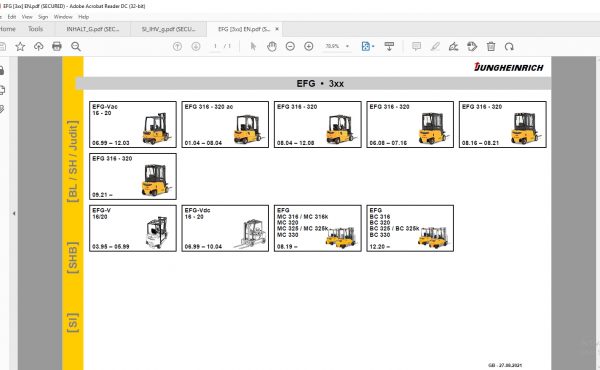Image resolution: width=600 pixels, height=370 pixels.
Task: Open the Sign menu
Action: pos(43,17)
